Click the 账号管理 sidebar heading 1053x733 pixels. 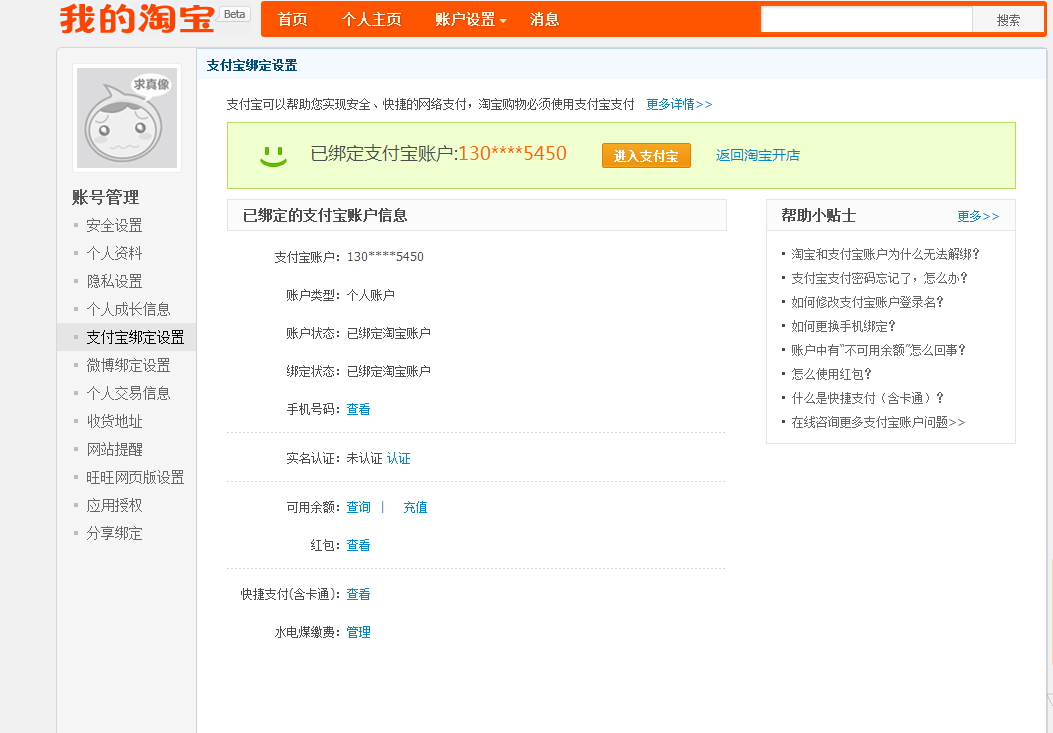(x=105, y=198)
